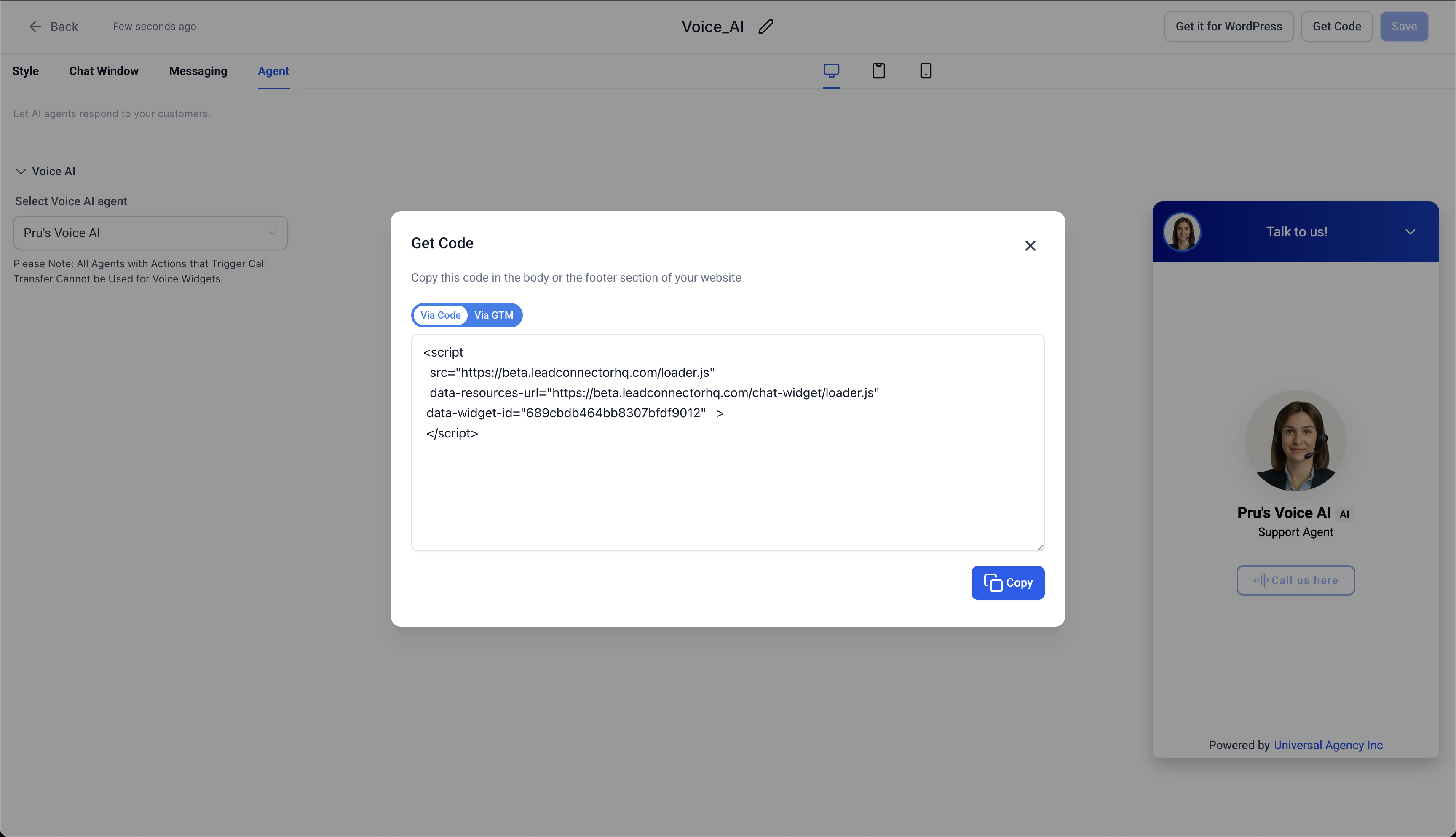This screenshot has width=1456, height=837.
Task: Click the pencil icon to rename Voice_AI
Action: (x=766, y=27)
